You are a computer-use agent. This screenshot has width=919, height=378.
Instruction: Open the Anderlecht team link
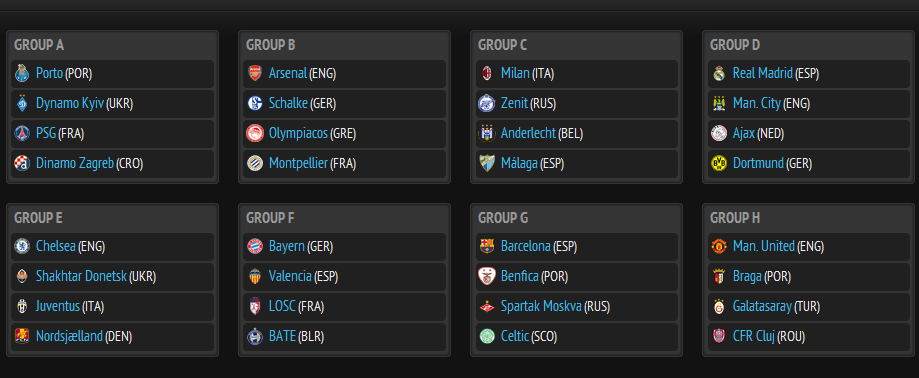click(x=528, y=133)
